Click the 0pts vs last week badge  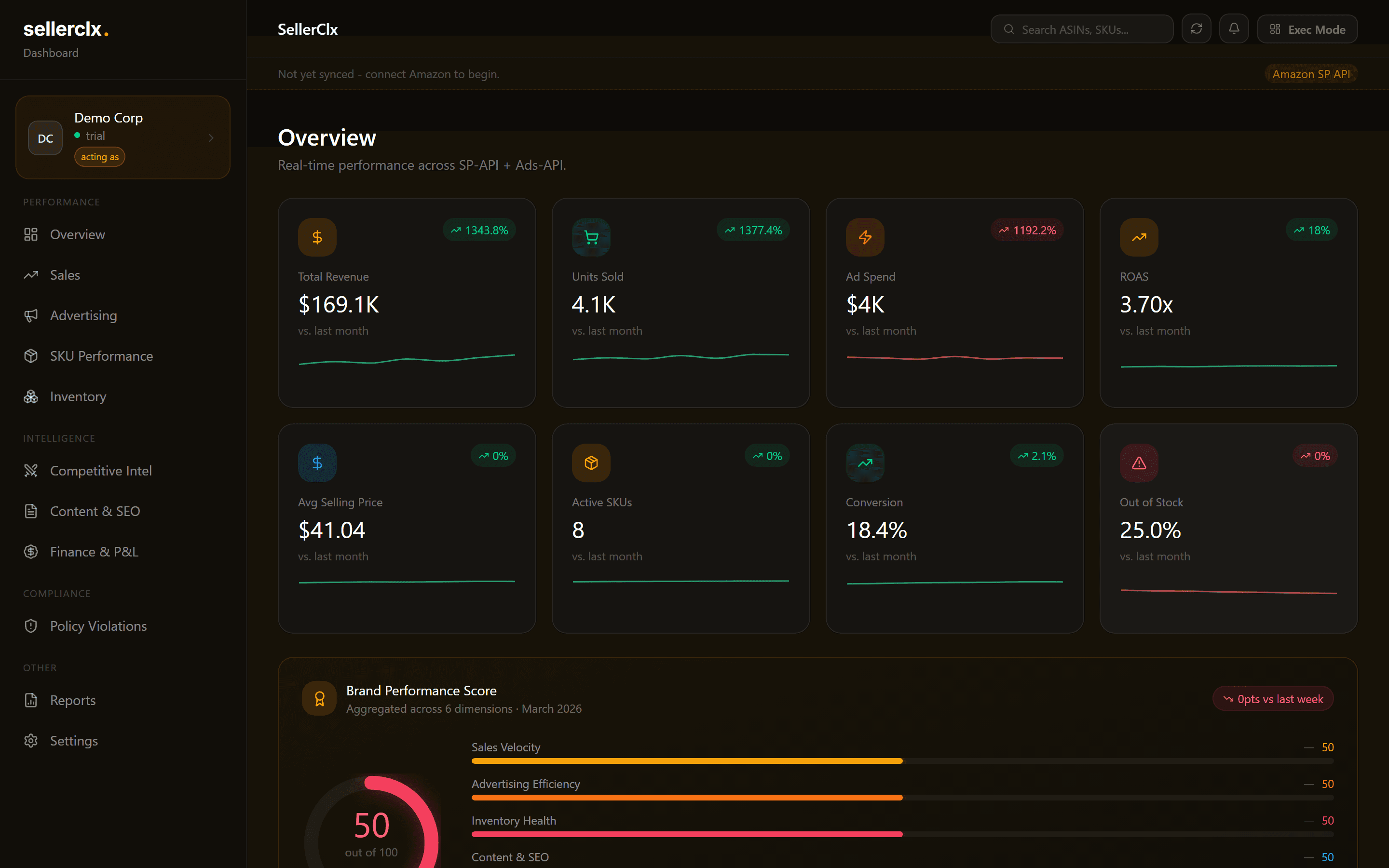pyautogui.click(x=1272, y=699)
